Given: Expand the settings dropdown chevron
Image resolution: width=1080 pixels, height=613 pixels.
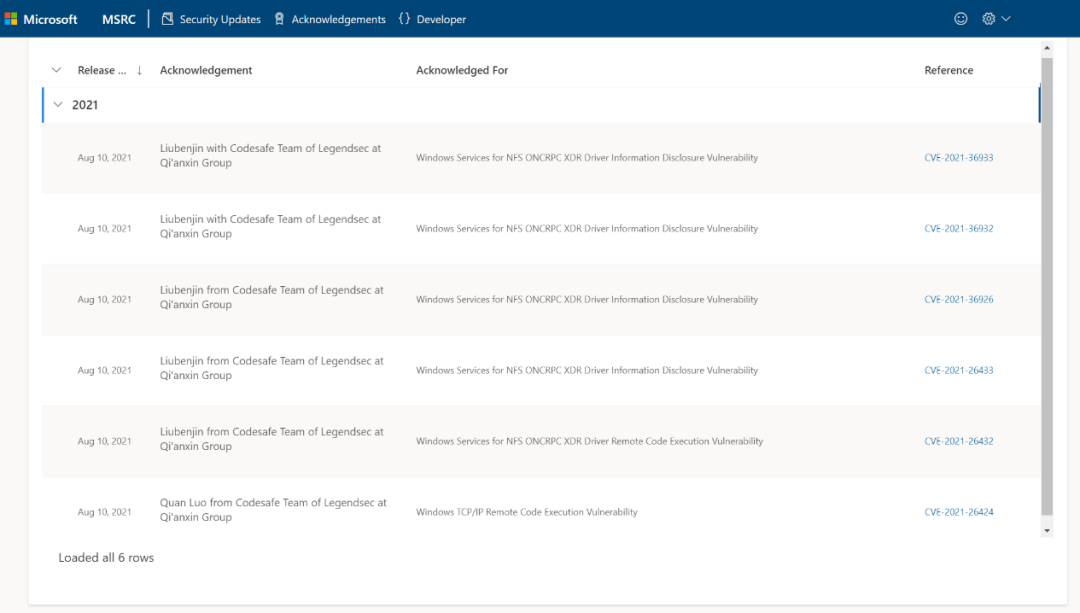Looking at the screenshot, I should [x=1006, y=19].
